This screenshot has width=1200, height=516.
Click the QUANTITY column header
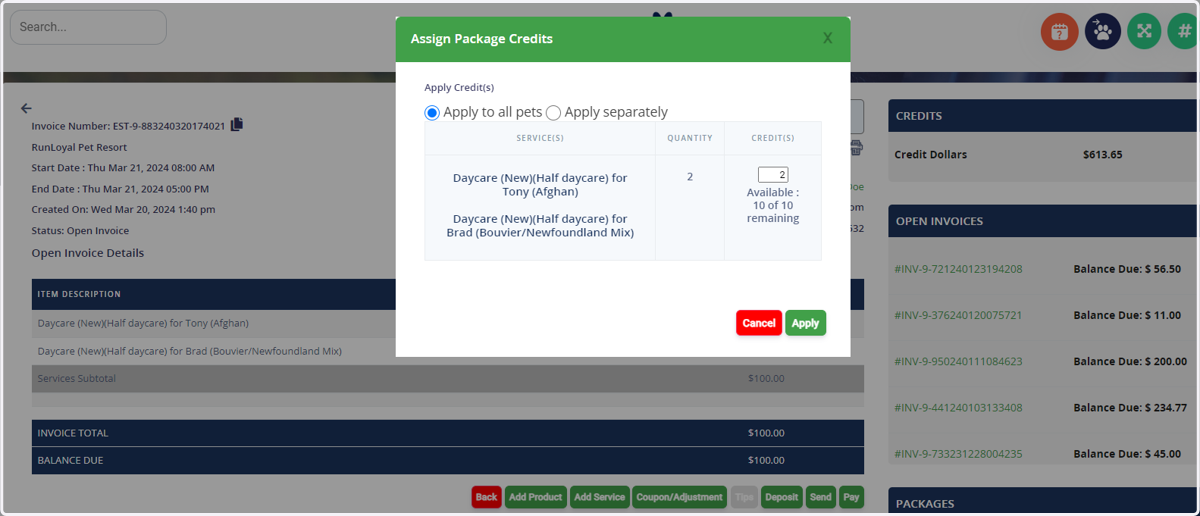690,138
